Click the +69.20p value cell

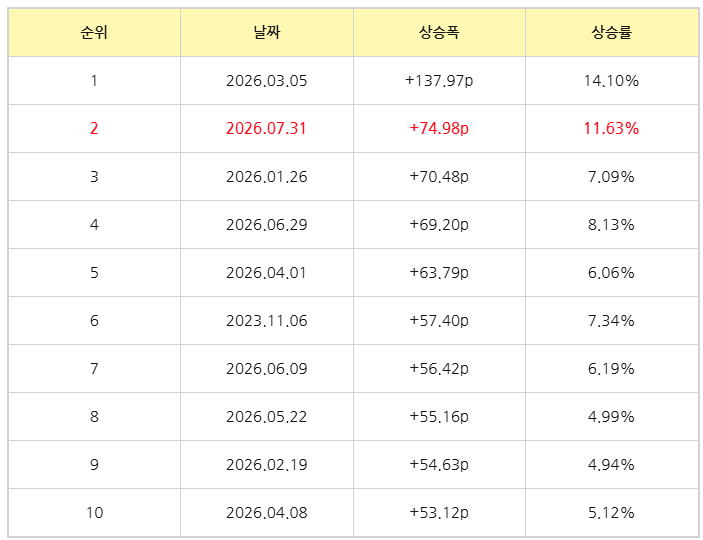point(439,225)
